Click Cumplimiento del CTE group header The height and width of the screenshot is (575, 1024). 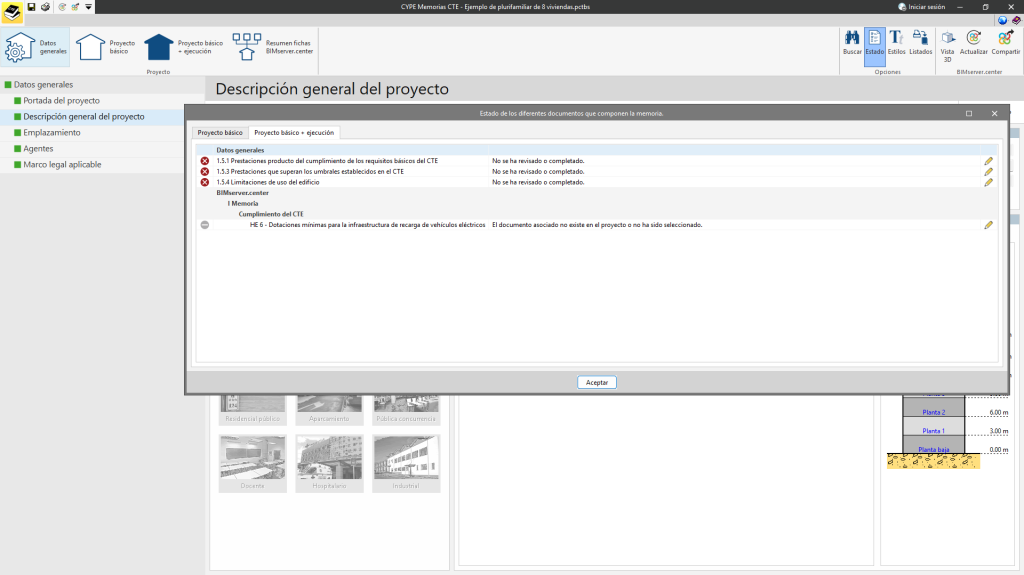point(270,214)
